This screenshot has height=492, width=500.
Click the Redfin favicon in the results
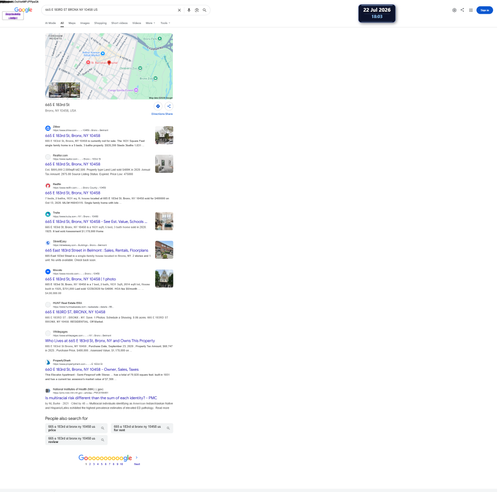click(x=48, y=186)
